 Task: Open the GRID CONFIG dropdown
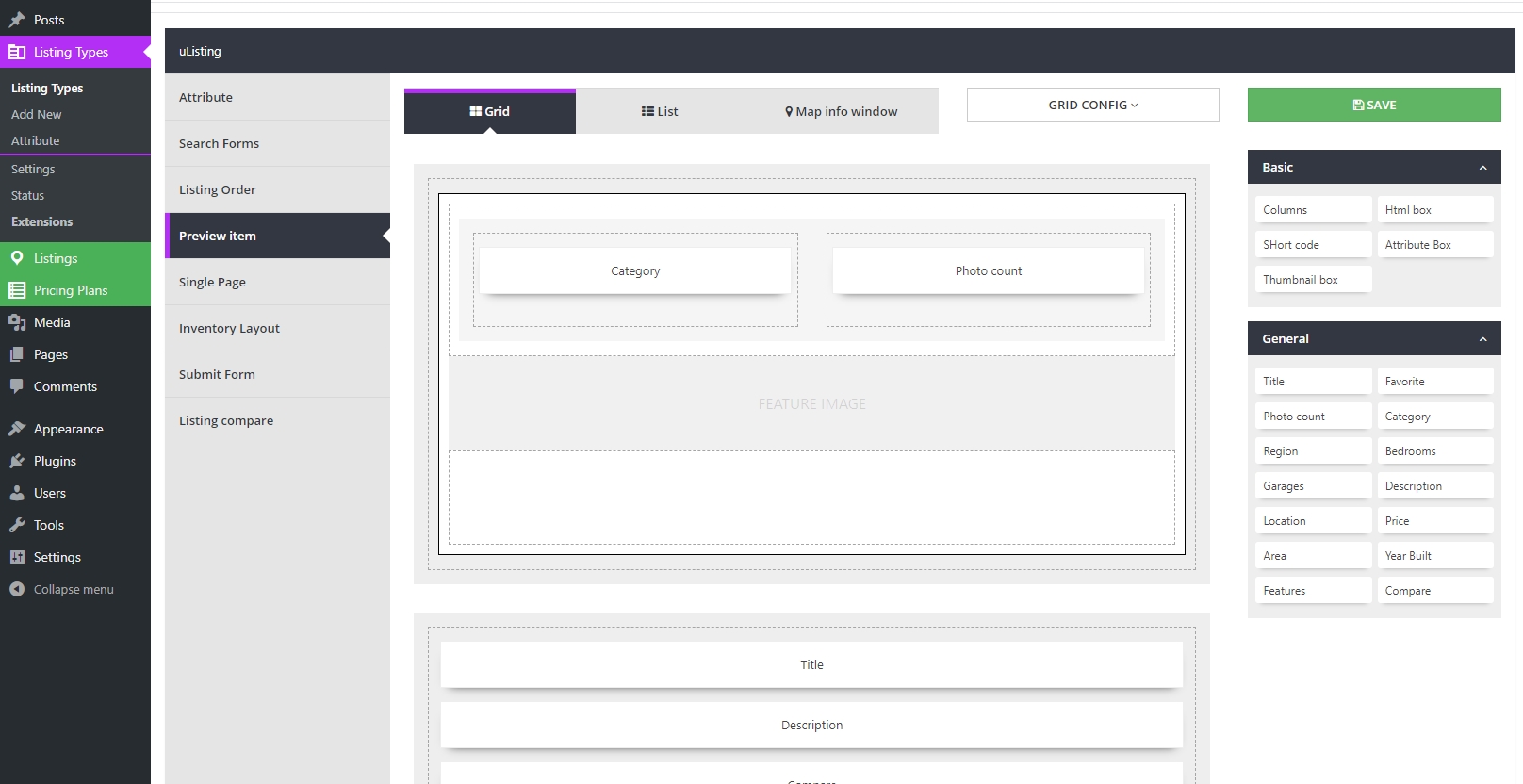(x=1093, y=105)
